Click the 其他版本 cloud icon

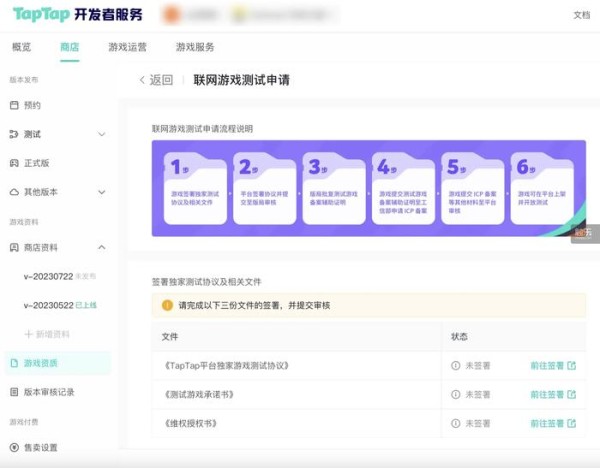14,192
